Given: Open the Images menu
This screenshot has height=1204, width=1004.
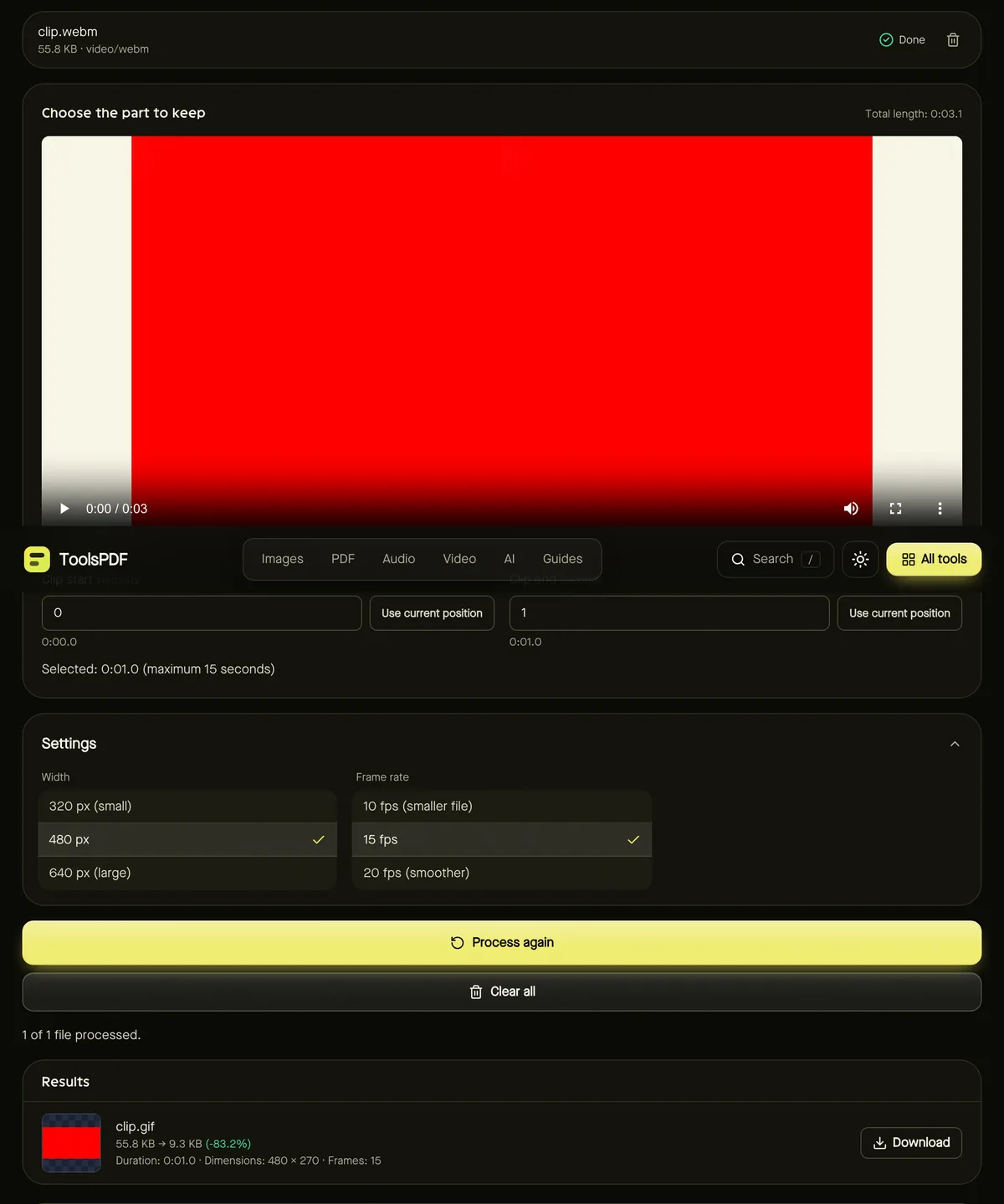Looking at the screenshot, I should click(282, 559).
